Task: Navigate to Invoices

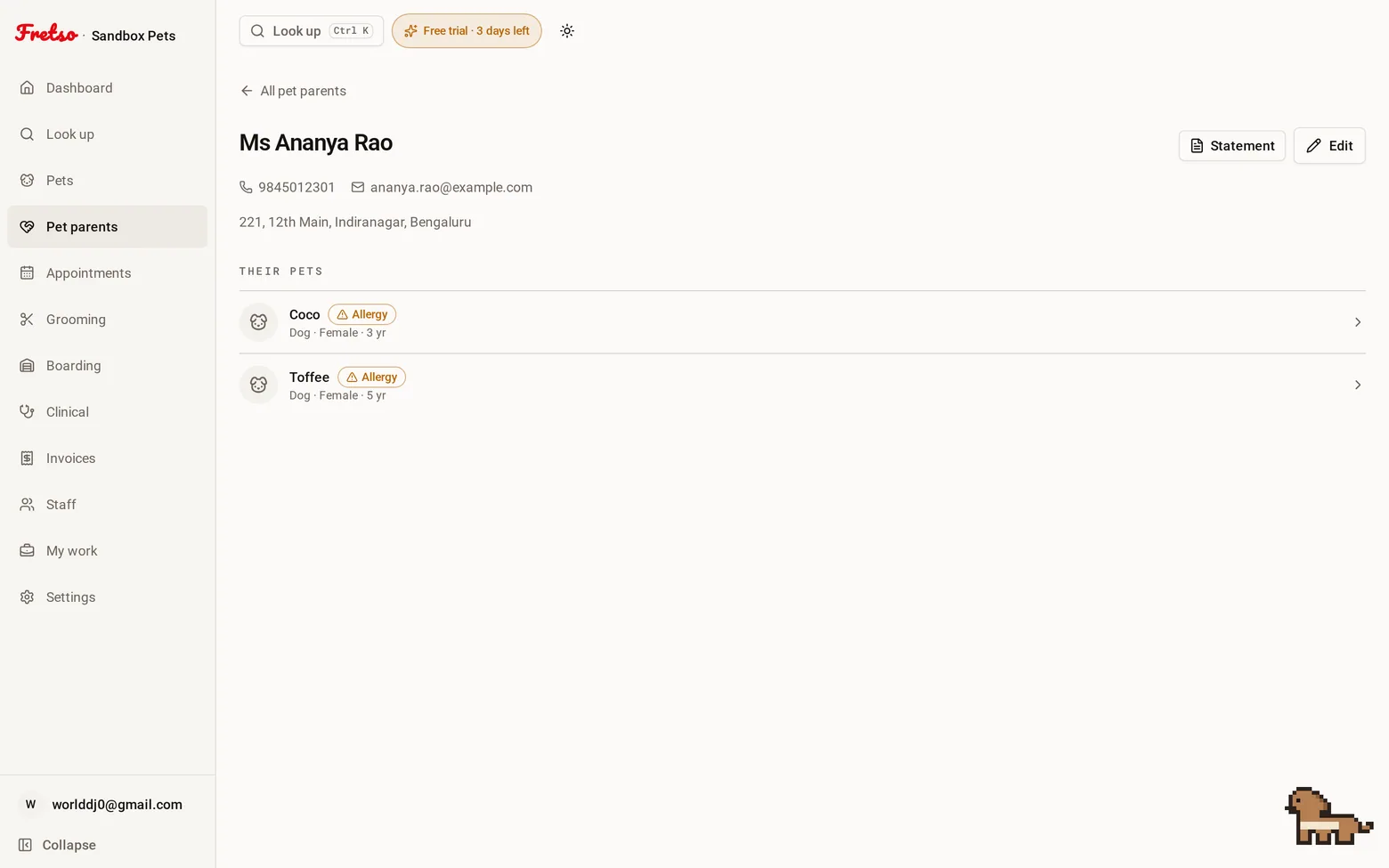Action: click(107, 458)
